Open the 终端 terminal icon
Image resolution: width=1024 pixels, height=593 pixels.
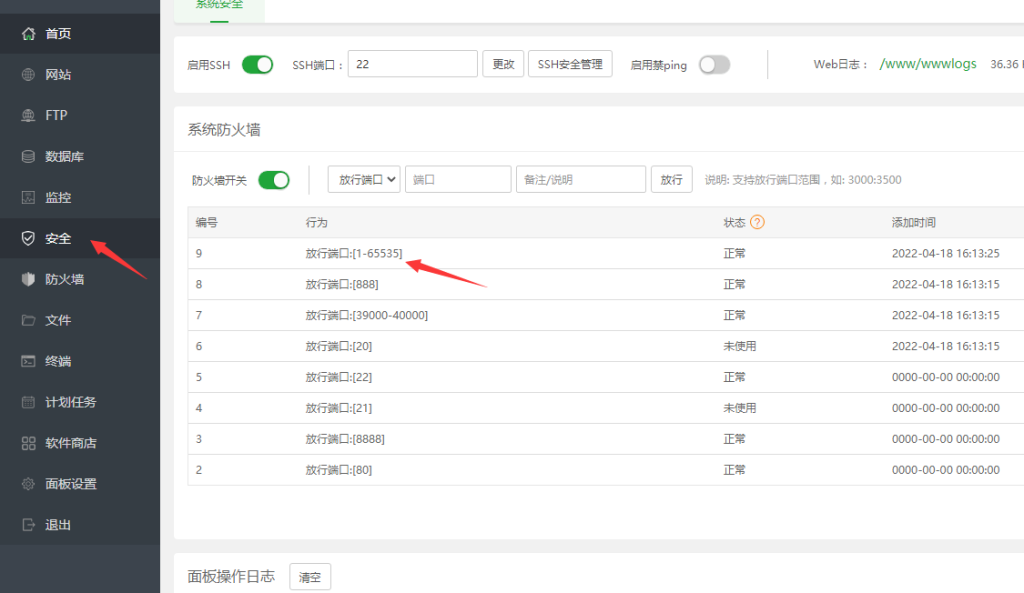[x=29, y=361]
